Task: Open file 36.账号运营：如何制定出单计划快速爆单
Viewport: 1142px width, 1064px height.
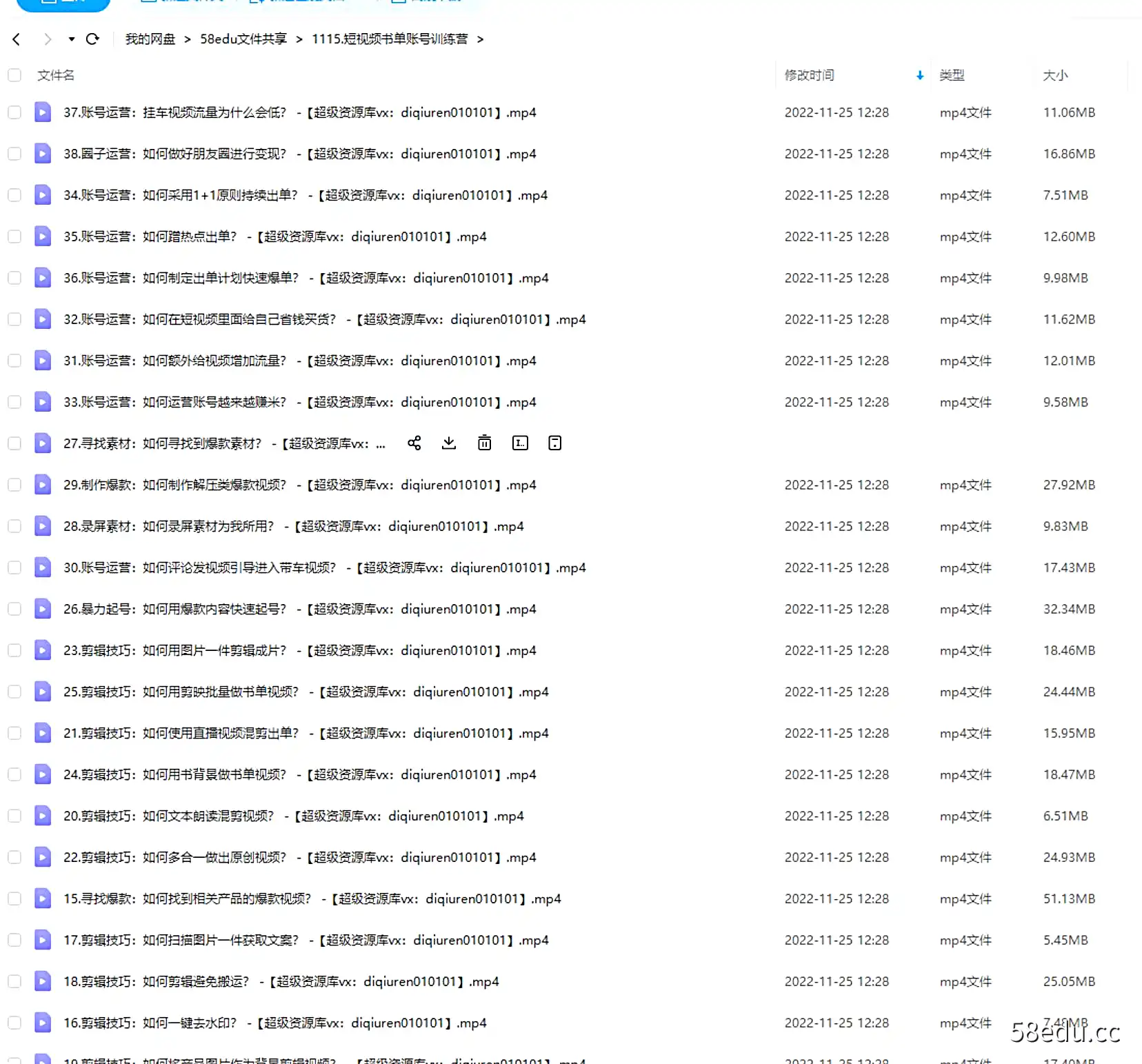Action: tap(306, 278)
